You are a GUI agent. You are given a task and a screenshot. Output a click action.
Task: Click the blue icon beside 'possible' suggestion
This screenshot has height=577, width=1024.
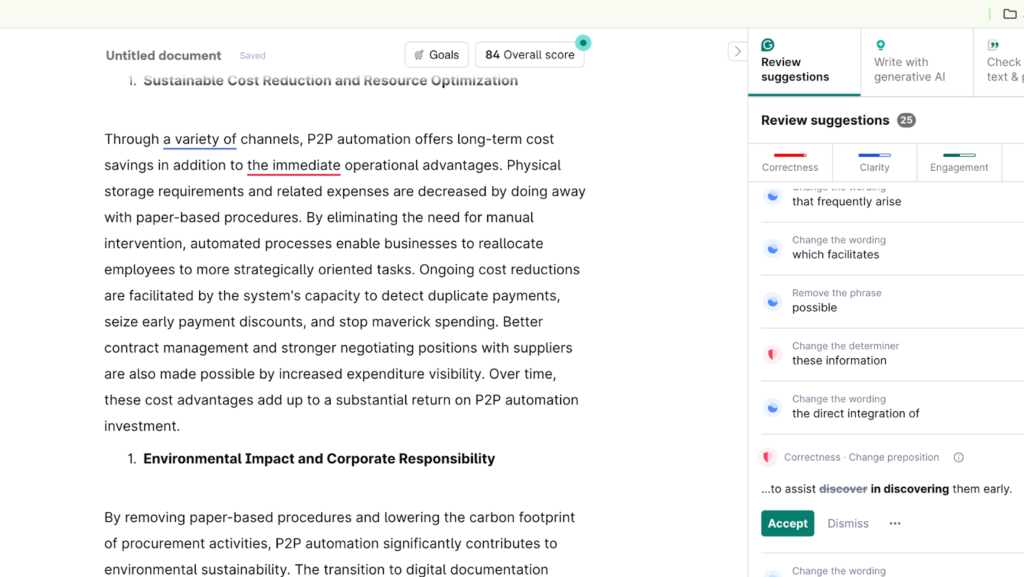tap(772, 301)
